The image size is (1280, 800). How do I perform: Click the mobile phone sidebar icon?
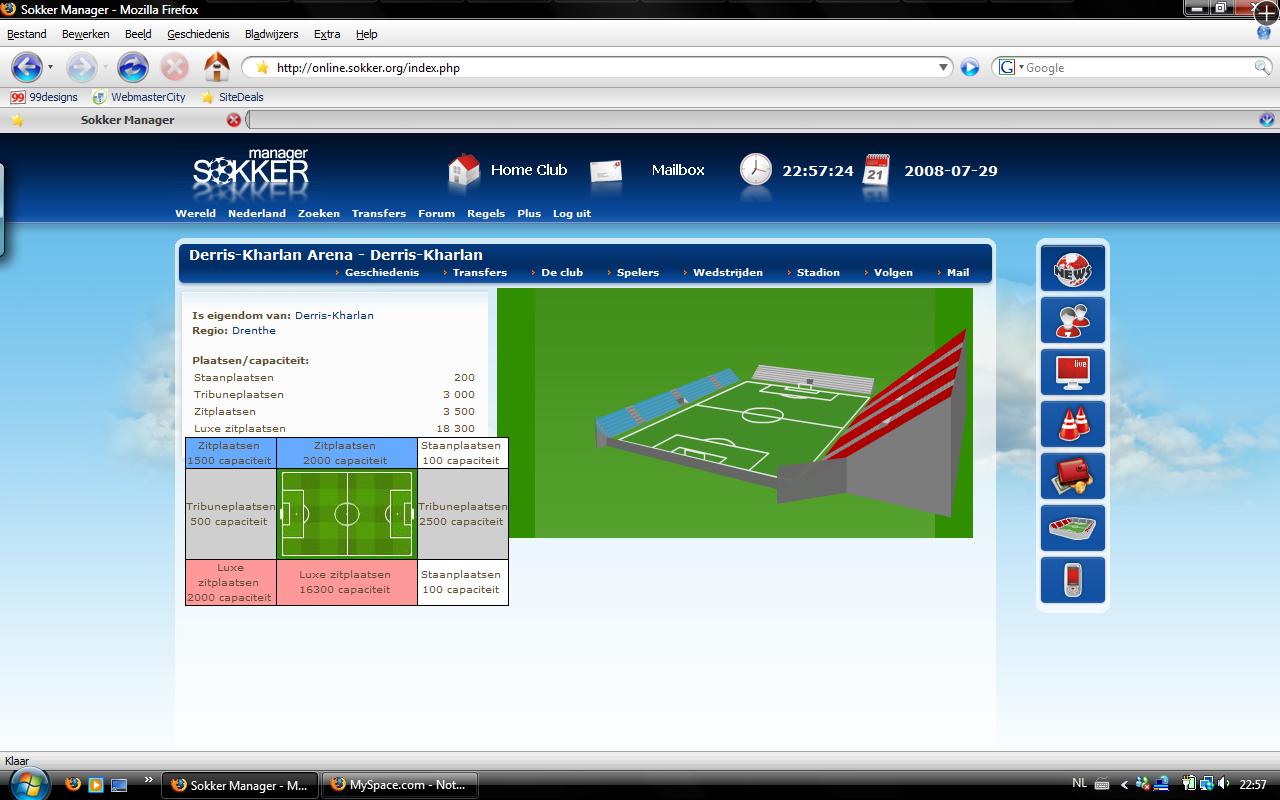(1072, 580)
